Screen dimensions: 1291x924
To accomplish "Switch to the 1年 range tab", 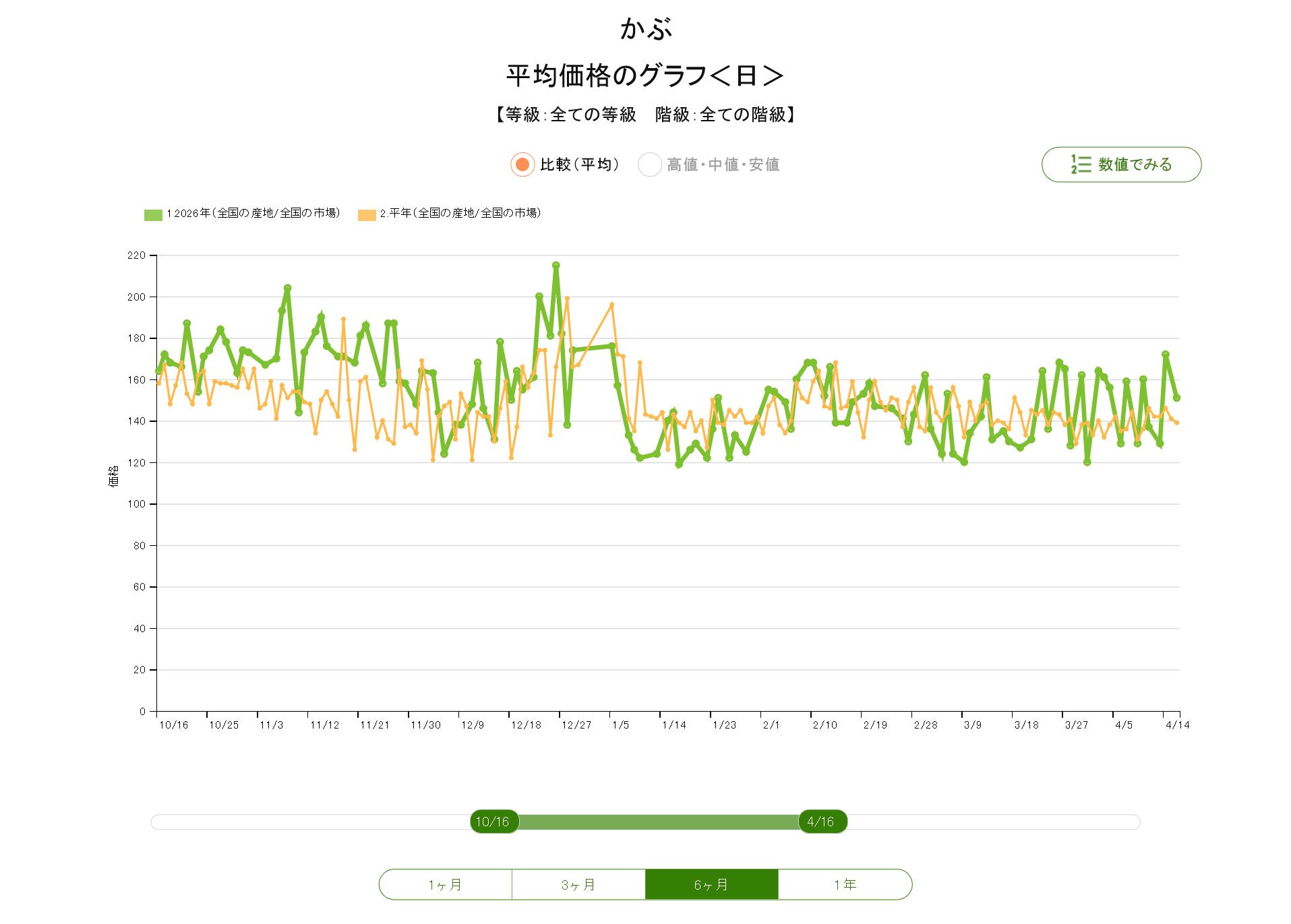I will (845, 884).
